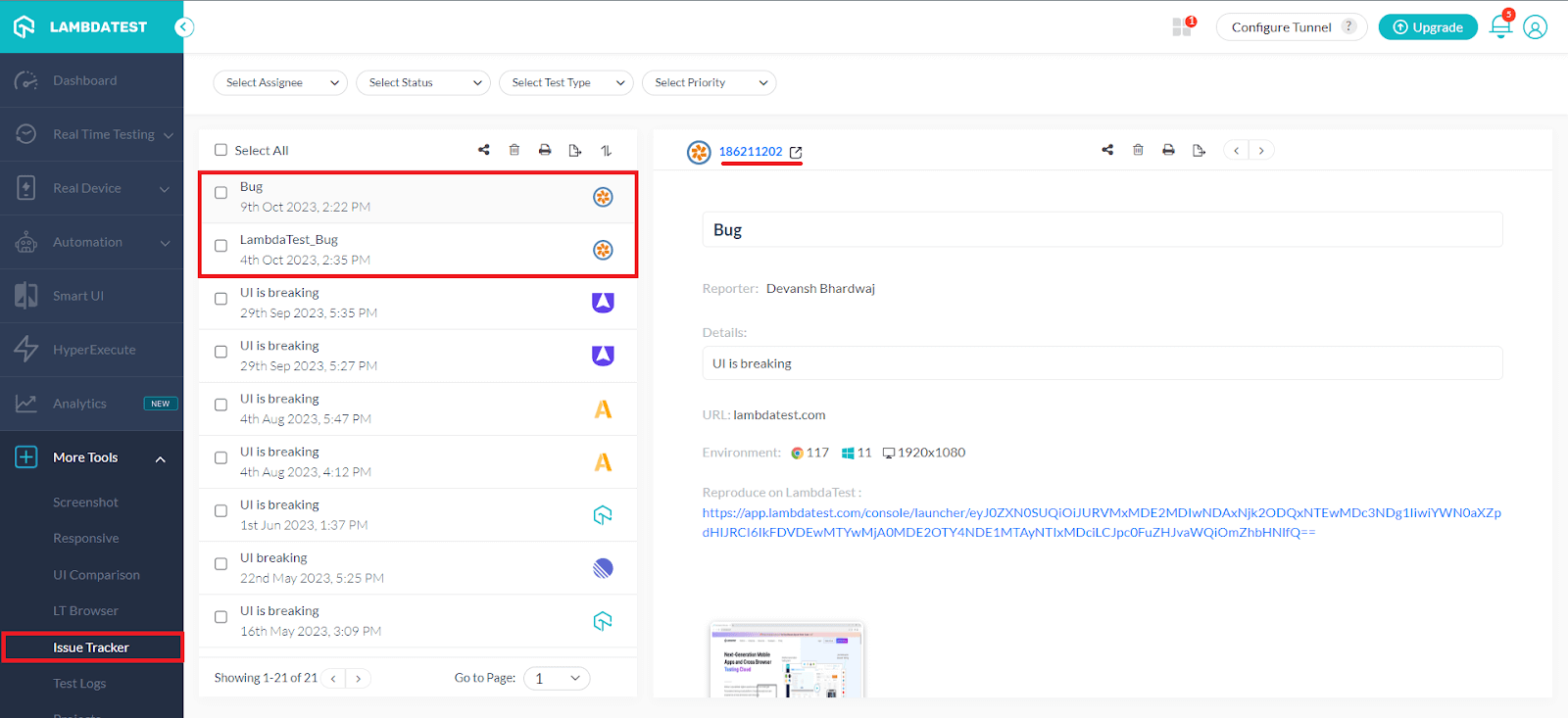Expand the Real Device menu

92,188
